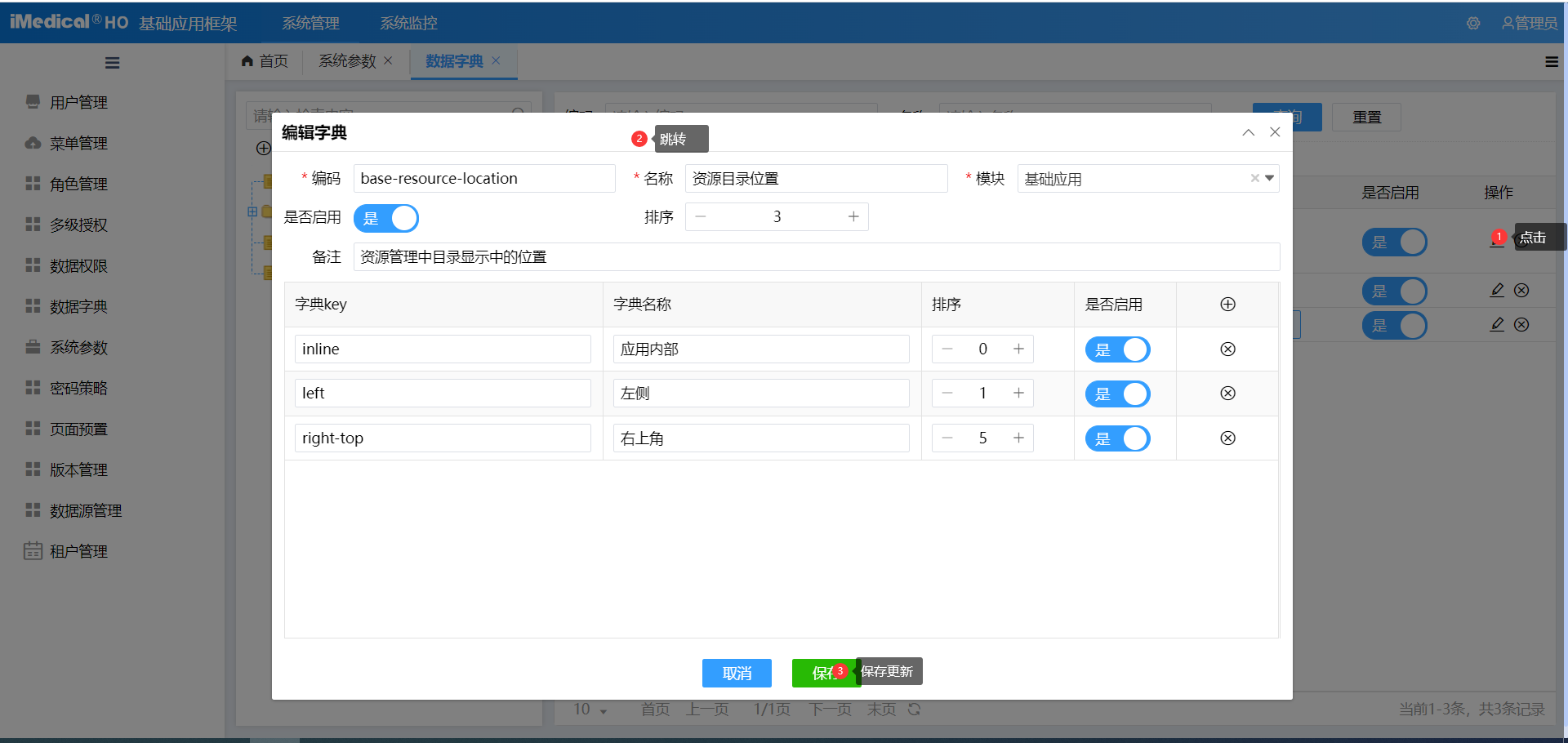Image resolution: width=1568 pixels, height=743 pixels.
Task: Click the 重置 button
Action: tap(1366, 118)
